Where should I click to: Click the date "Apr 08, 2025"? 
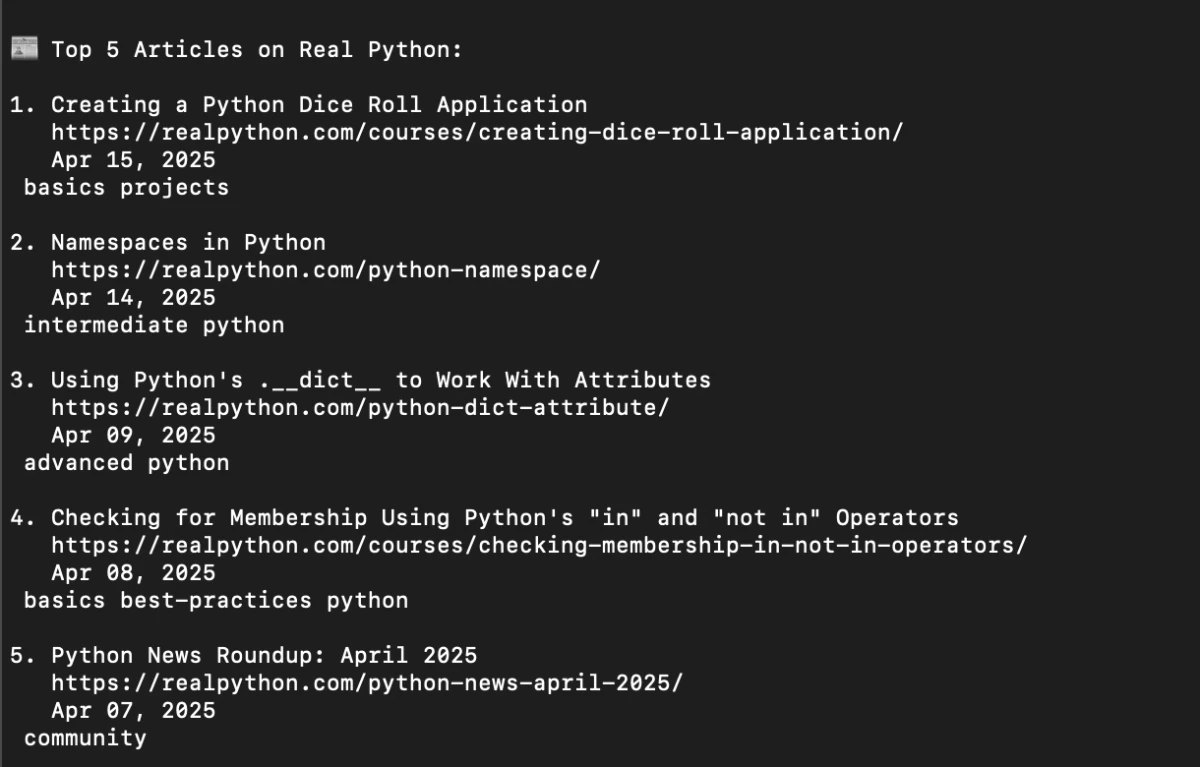(133, 573)
